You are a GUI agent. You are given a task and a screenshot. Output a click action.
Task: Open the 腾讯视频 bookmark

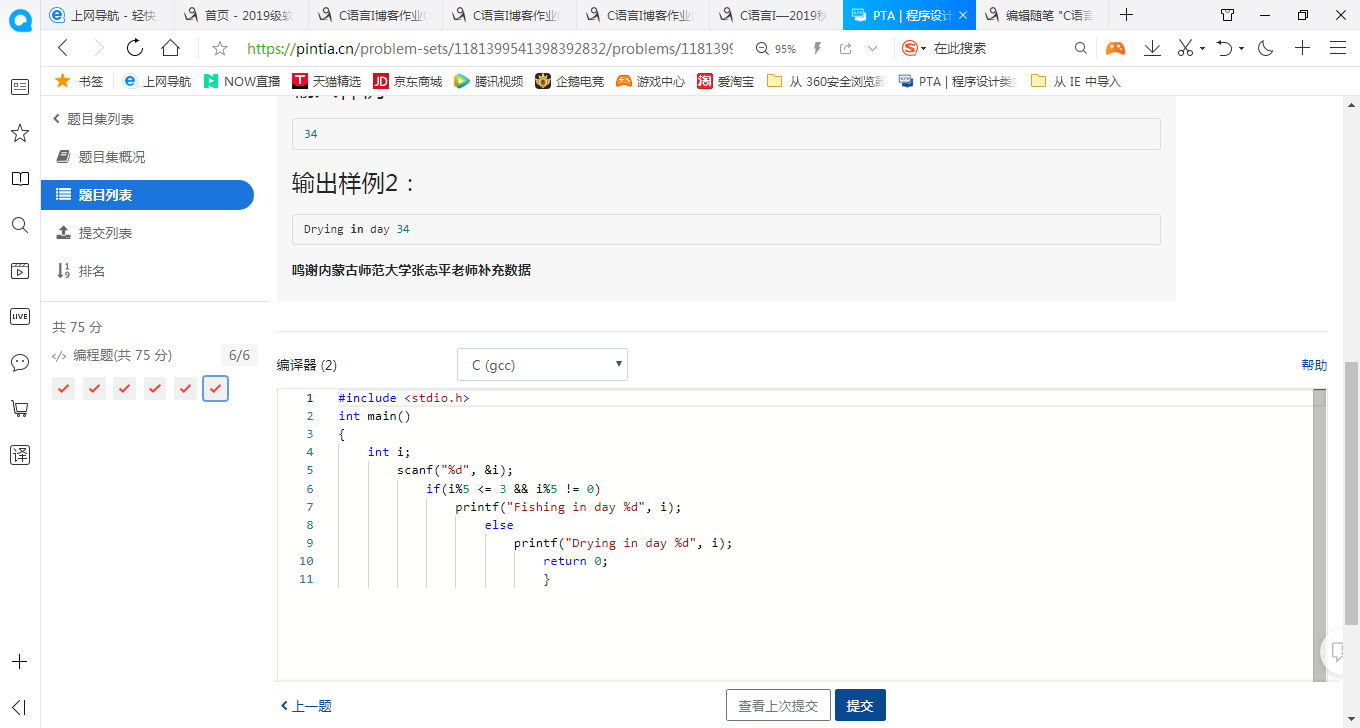[489, 81]
